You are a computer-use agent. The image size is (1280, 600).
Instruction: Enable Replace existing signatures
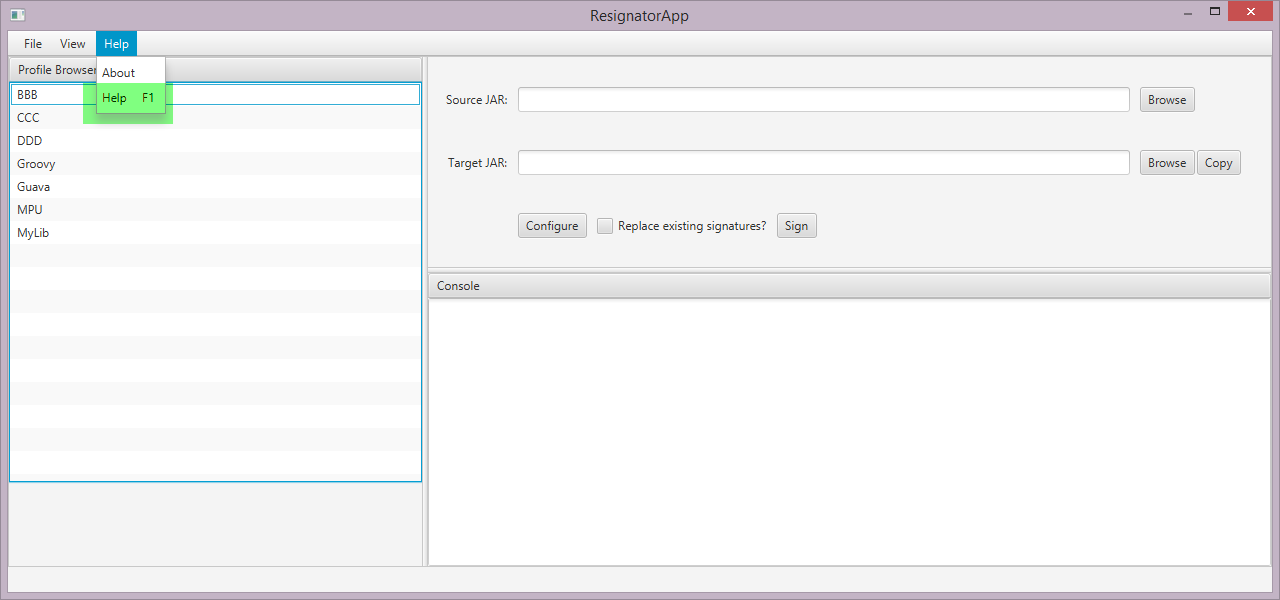point(605,225)
